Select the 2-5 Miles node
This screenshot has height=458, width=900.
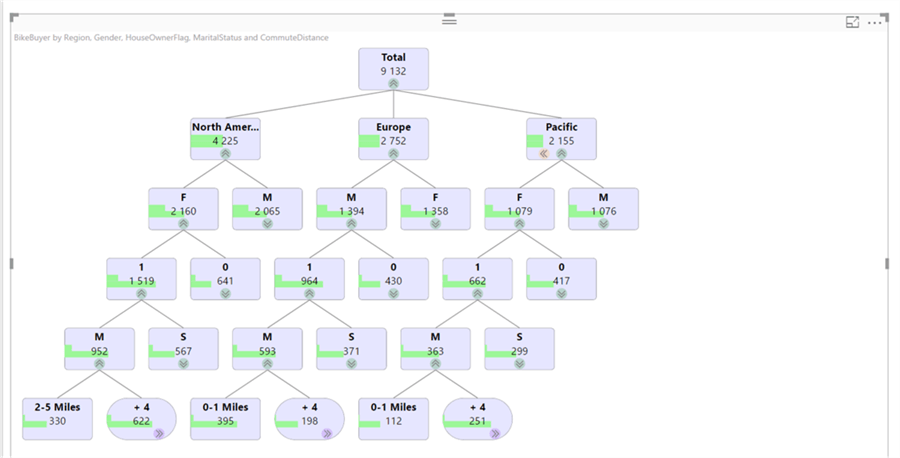[x=57, y=419]
